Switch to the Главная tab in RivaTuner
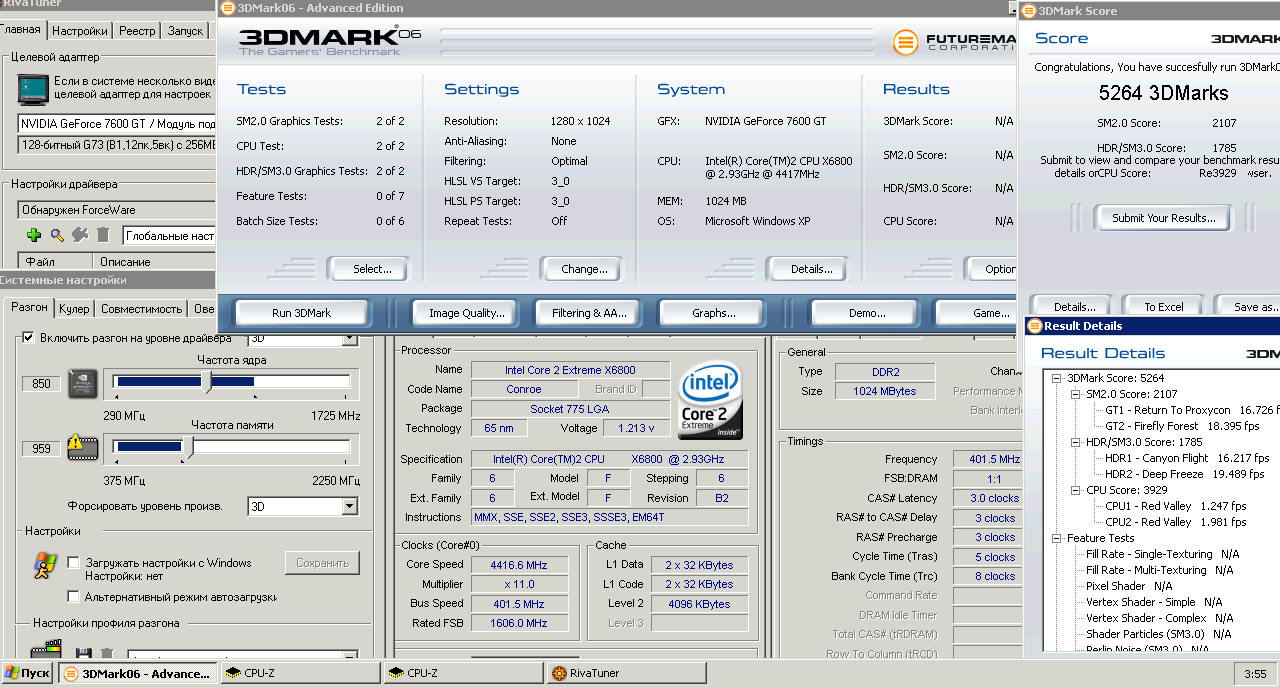 (x=22, y=30)
